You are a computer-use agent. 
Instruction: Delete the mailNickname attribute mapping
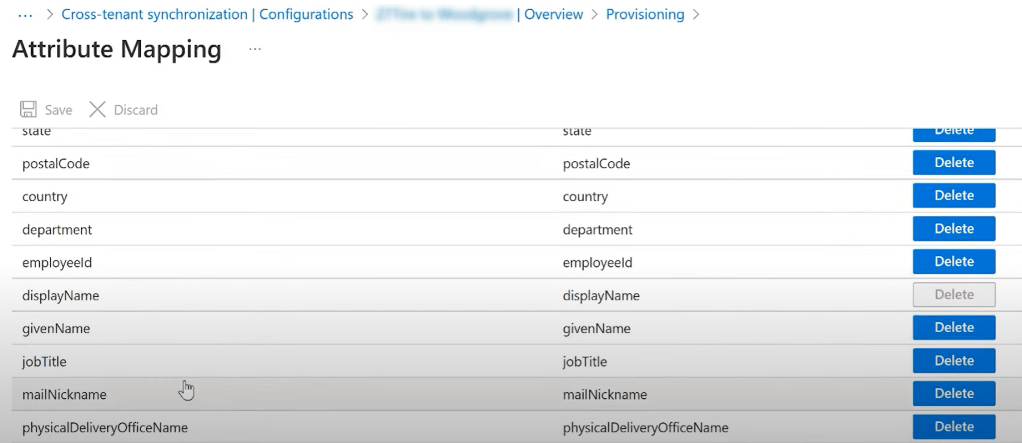(953, 394)
